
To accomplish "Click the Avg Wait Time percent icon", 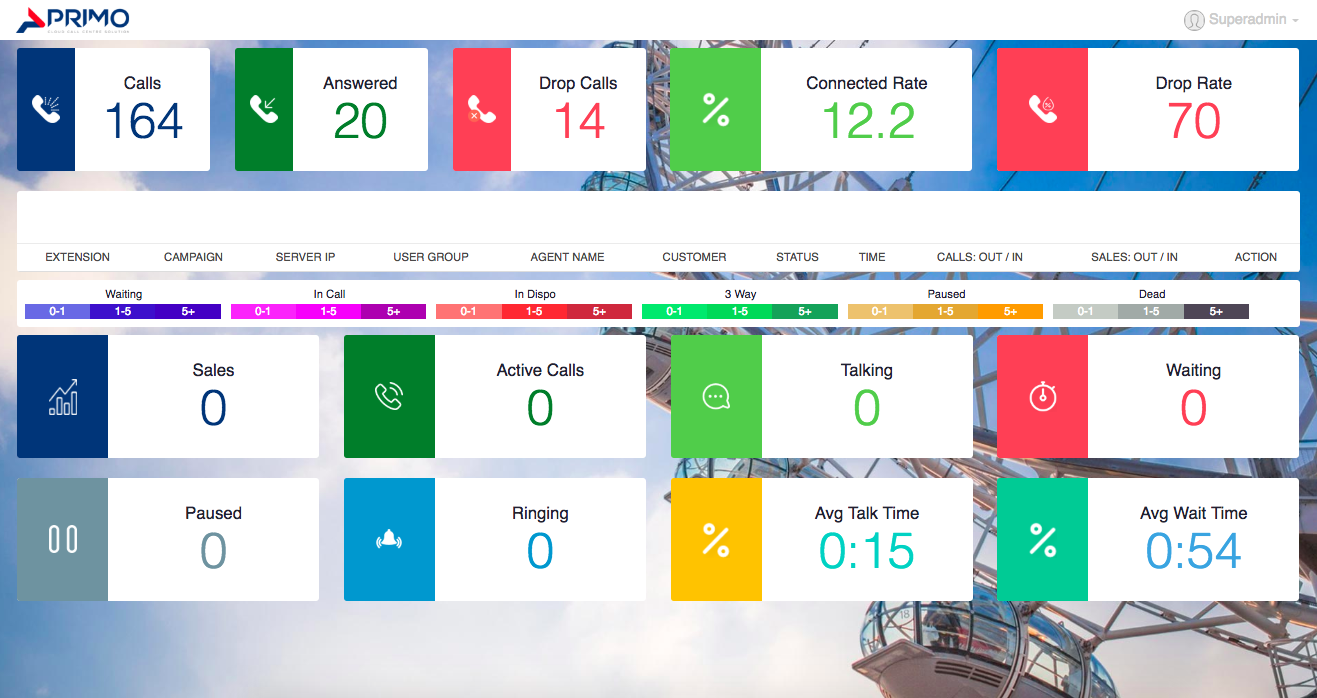I will [1043, 540].
